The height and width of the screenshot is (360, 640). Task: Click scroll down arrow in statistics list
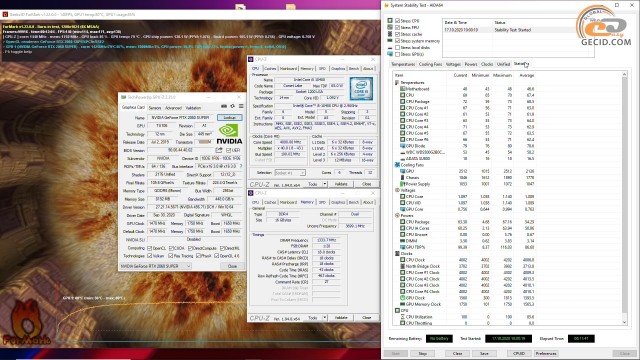pyautogui.click(x=624, y=322)
